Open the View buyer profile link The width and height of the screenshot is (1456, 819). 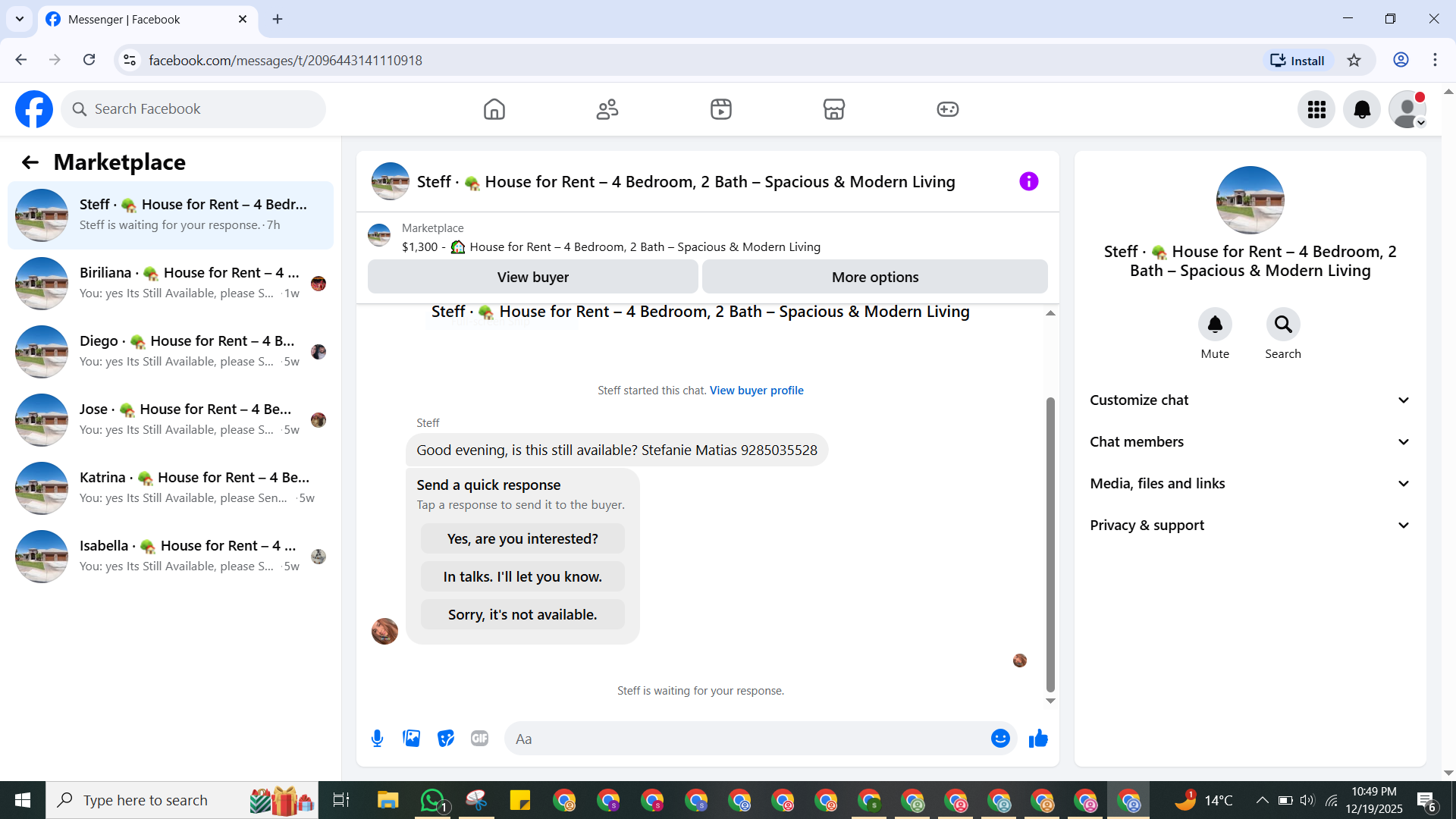click(x=756, y=390)
